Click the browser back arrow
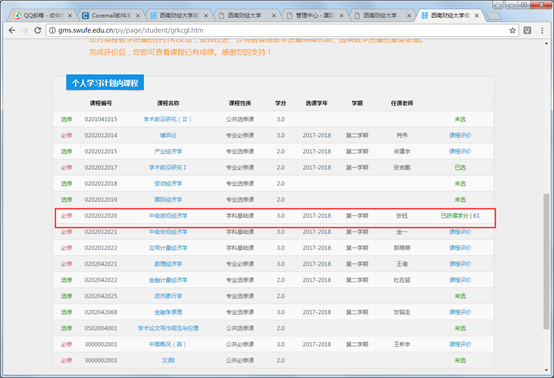 (x=12, y=30)
